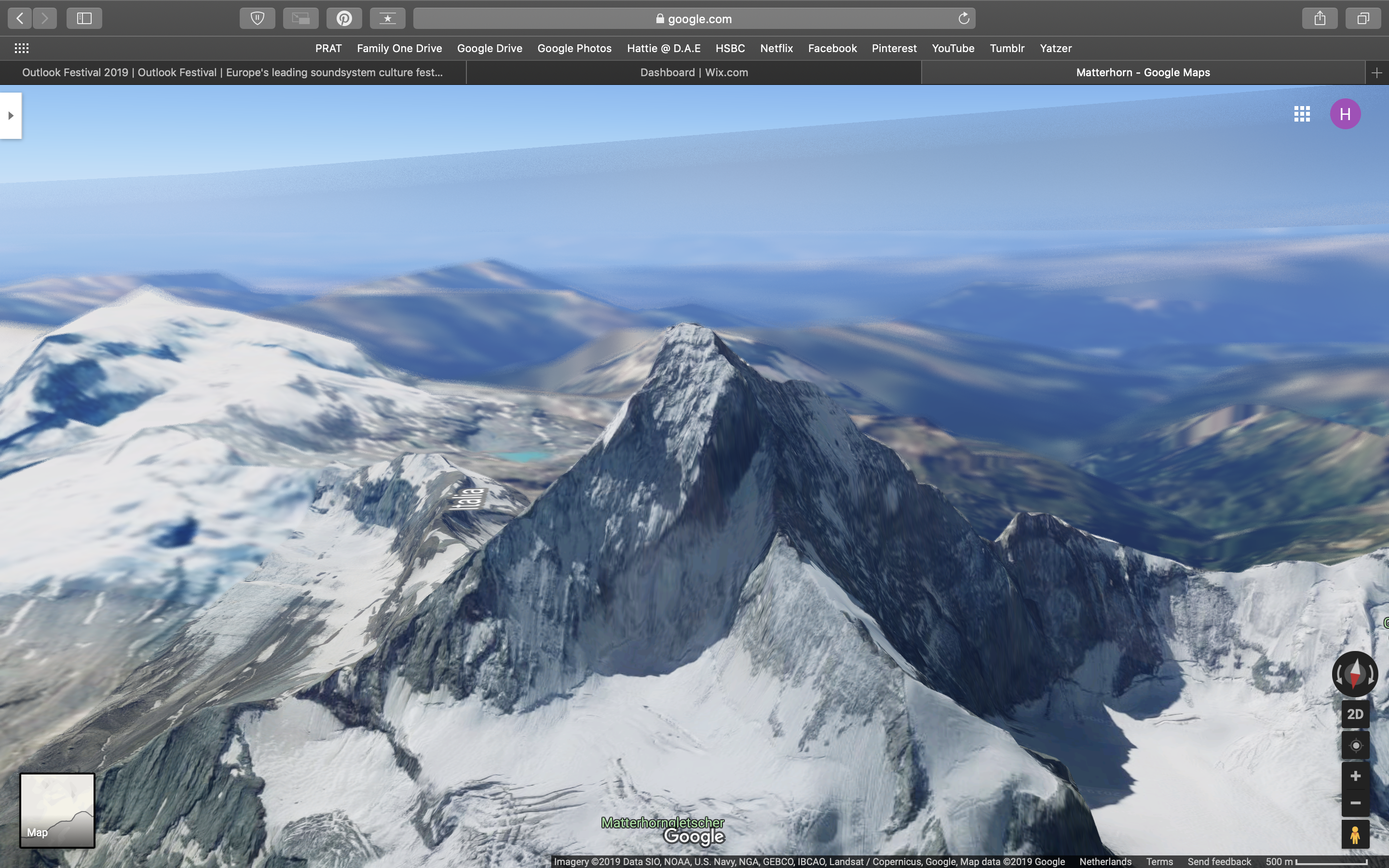
Task: Switch to the Dashboard | Wix.com tab
Action: [x=694, y=72]
